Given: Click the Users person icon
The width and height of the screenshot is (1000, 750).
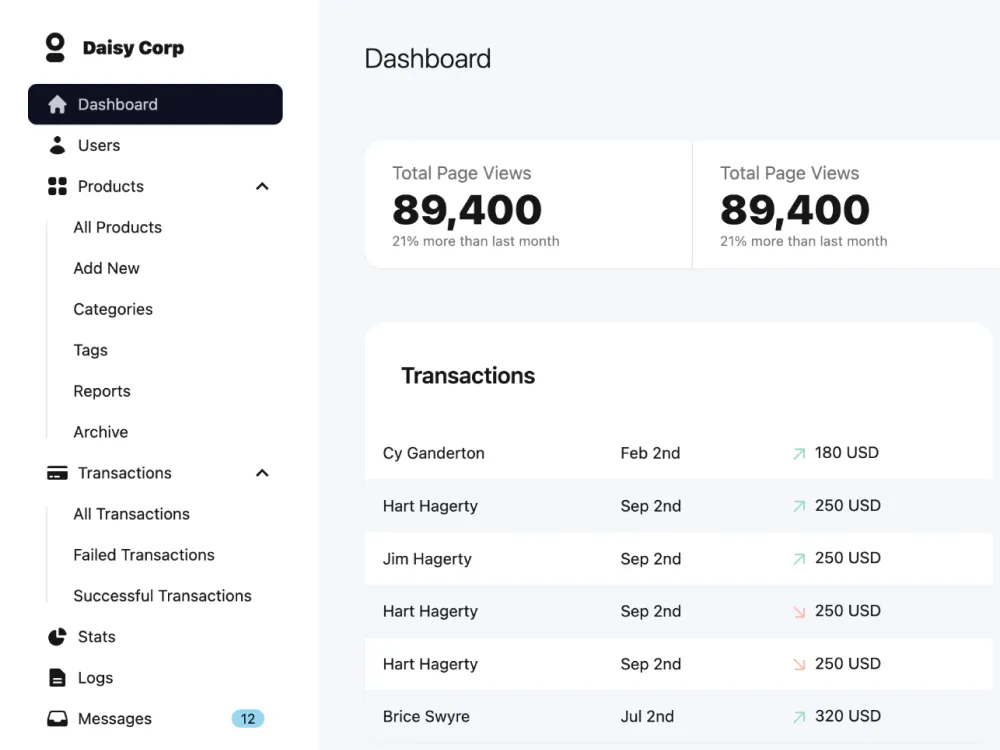Looking at the screenshot, I should coord(57,145).
